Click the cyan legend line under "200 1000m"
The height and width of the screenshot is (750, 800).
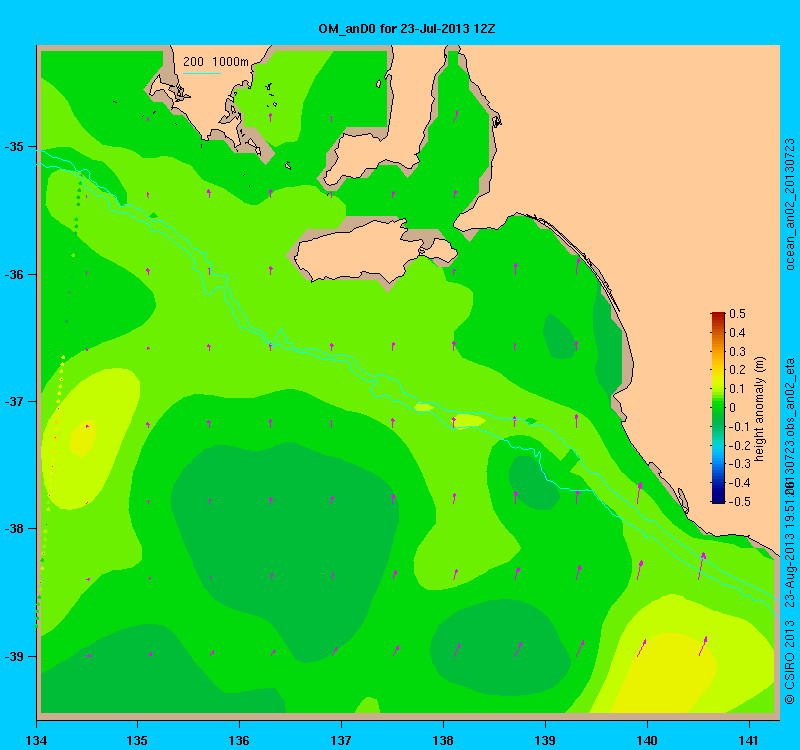202,73
